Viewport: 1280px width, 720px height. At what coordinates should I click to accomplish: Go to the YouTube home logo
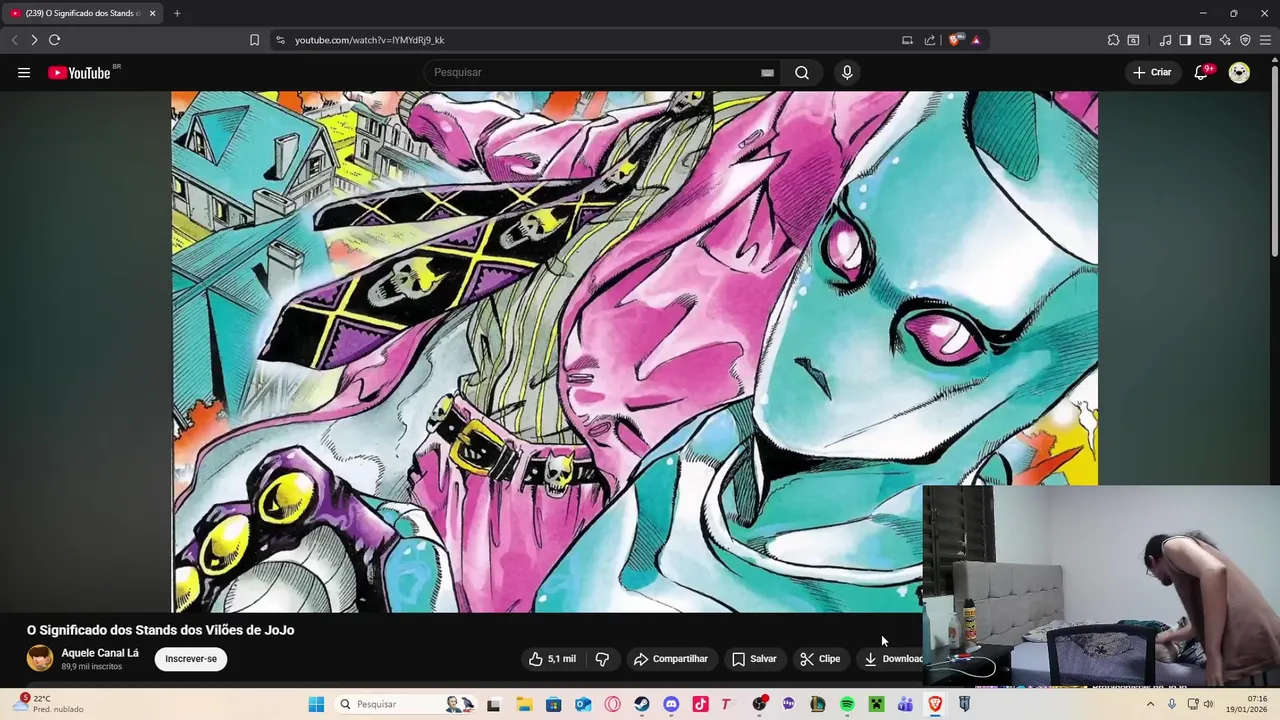pyautogui.click(x=79, y=72)
